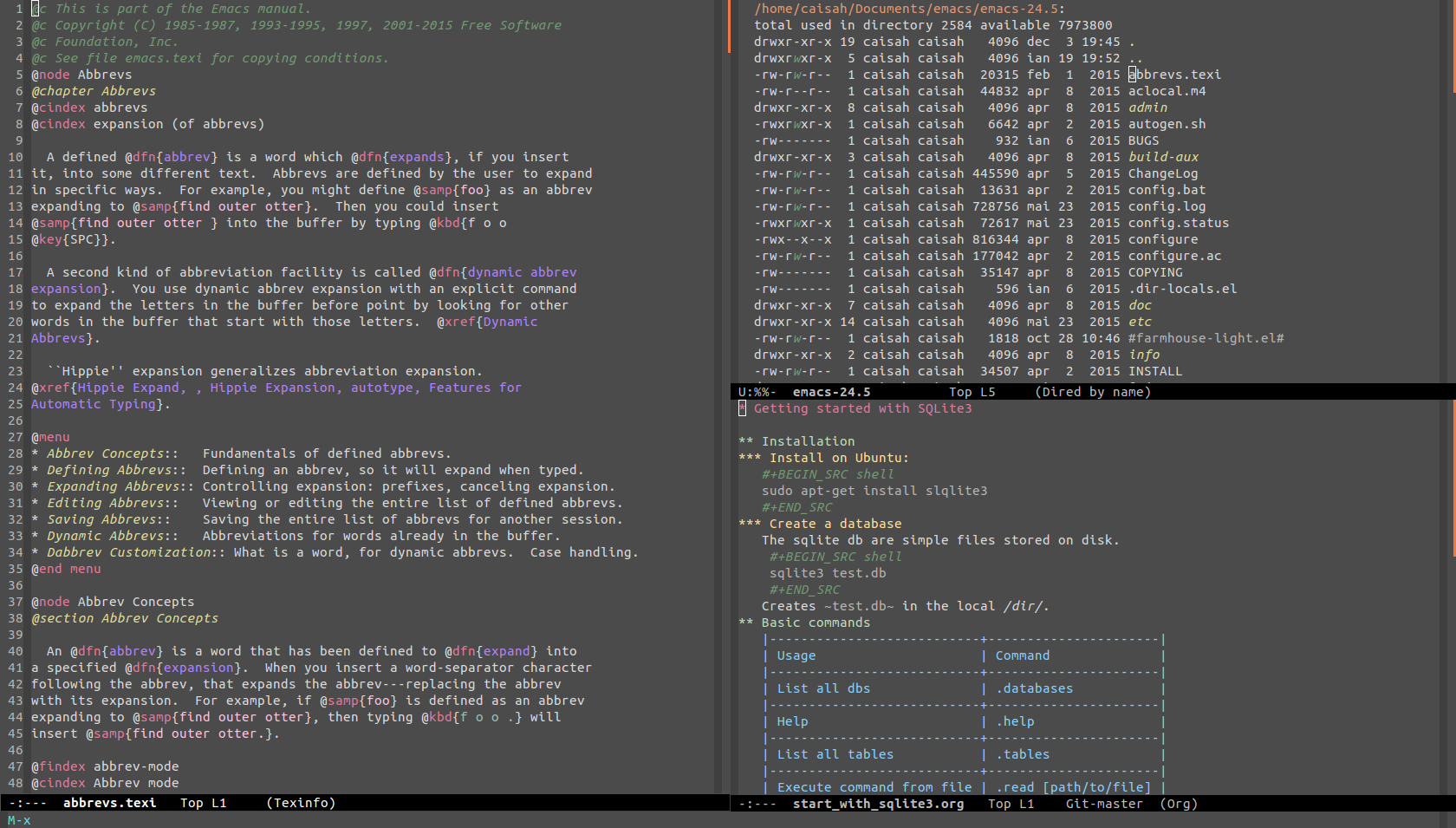Click 'Expanding Abbrevs::' menu entry
Image resolution: width=1456 pixels, height=828 pixels.
(x=120, y=486)
